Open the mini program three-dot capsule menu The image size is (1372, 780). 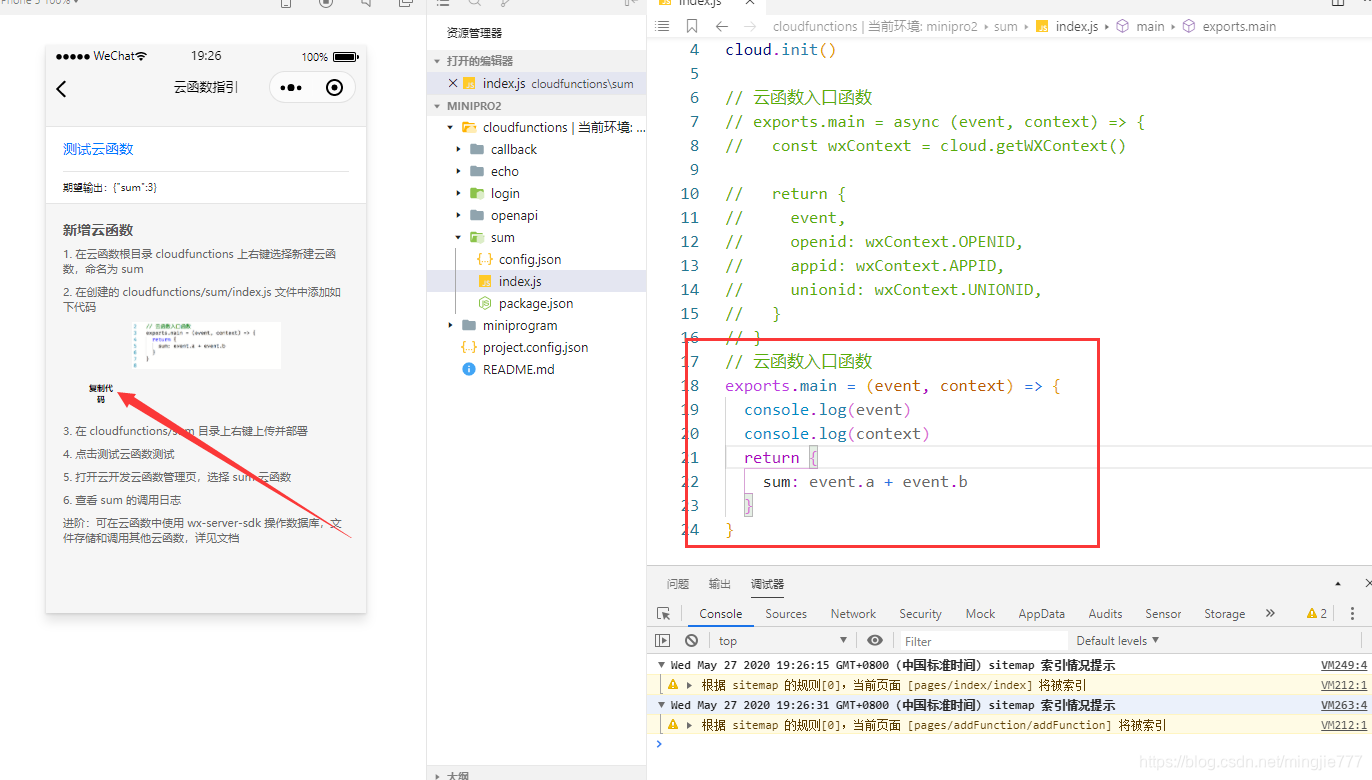(x=291, y=88)
